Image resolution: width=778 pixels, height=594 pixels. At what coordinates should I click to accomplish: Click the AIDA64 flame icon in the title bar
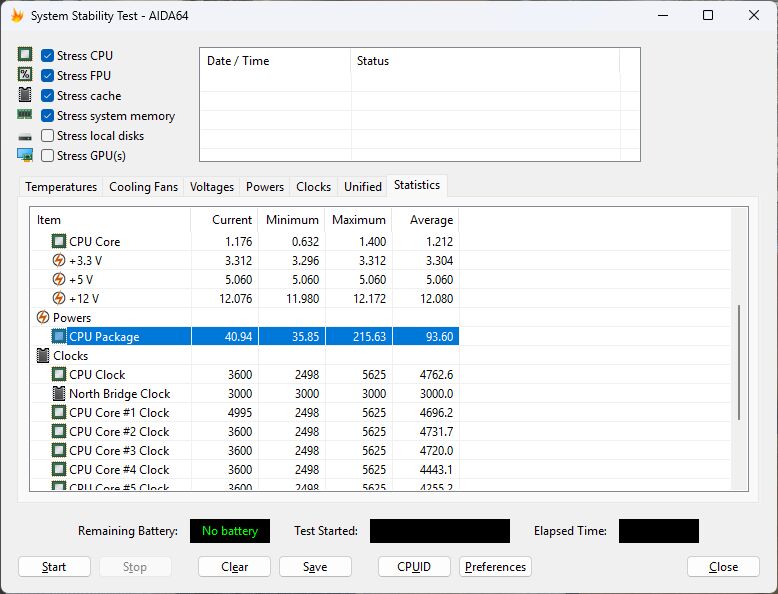17,15
